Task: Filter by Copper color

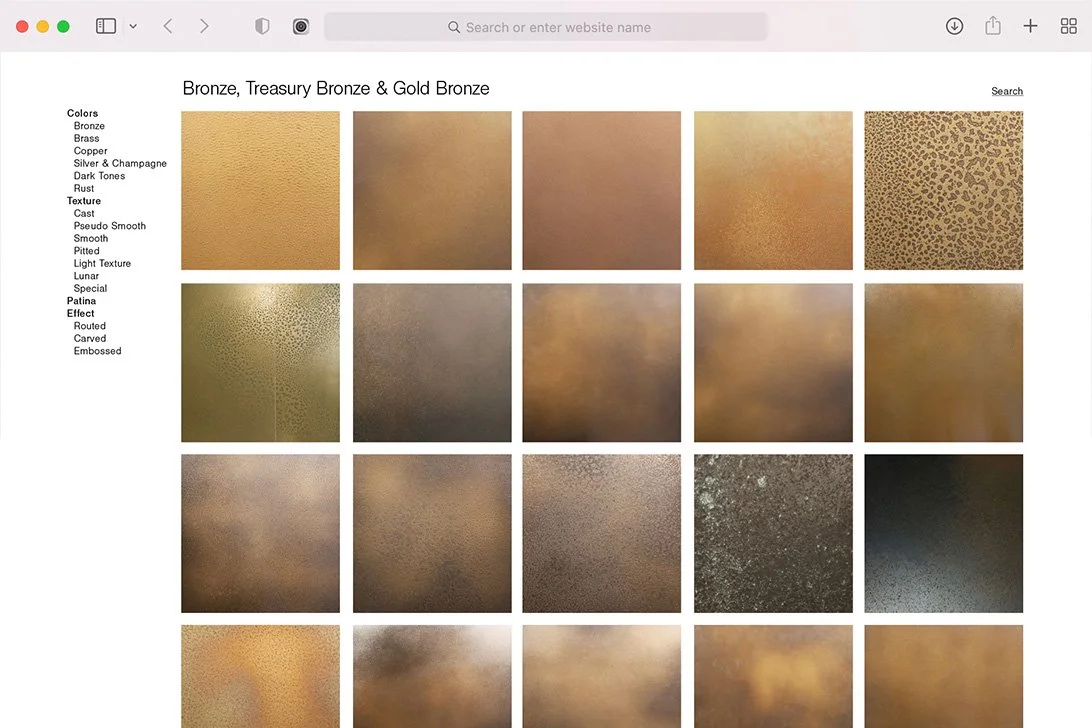Action: [91, 150]
